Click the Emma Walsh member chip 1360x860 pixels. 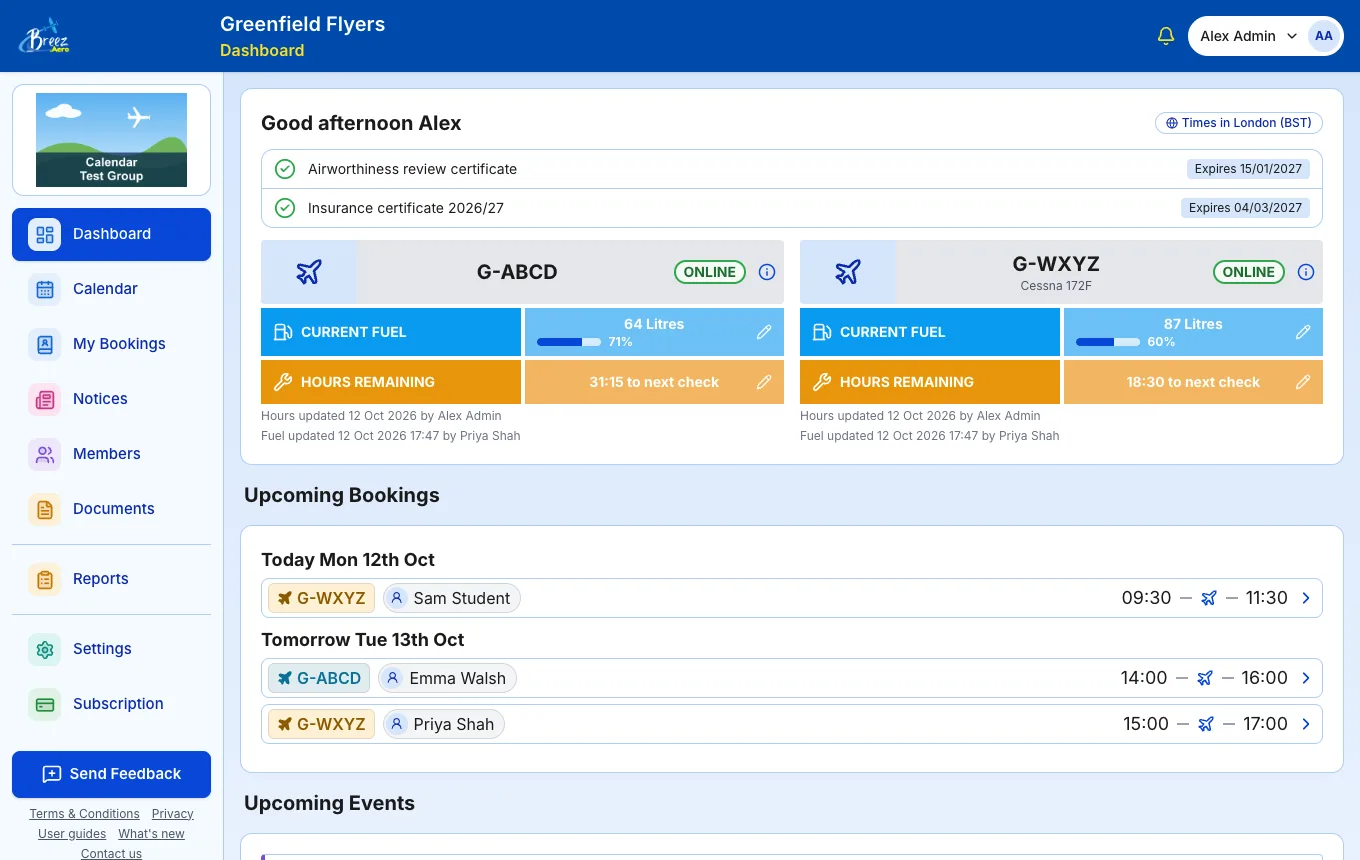[447, 678]
